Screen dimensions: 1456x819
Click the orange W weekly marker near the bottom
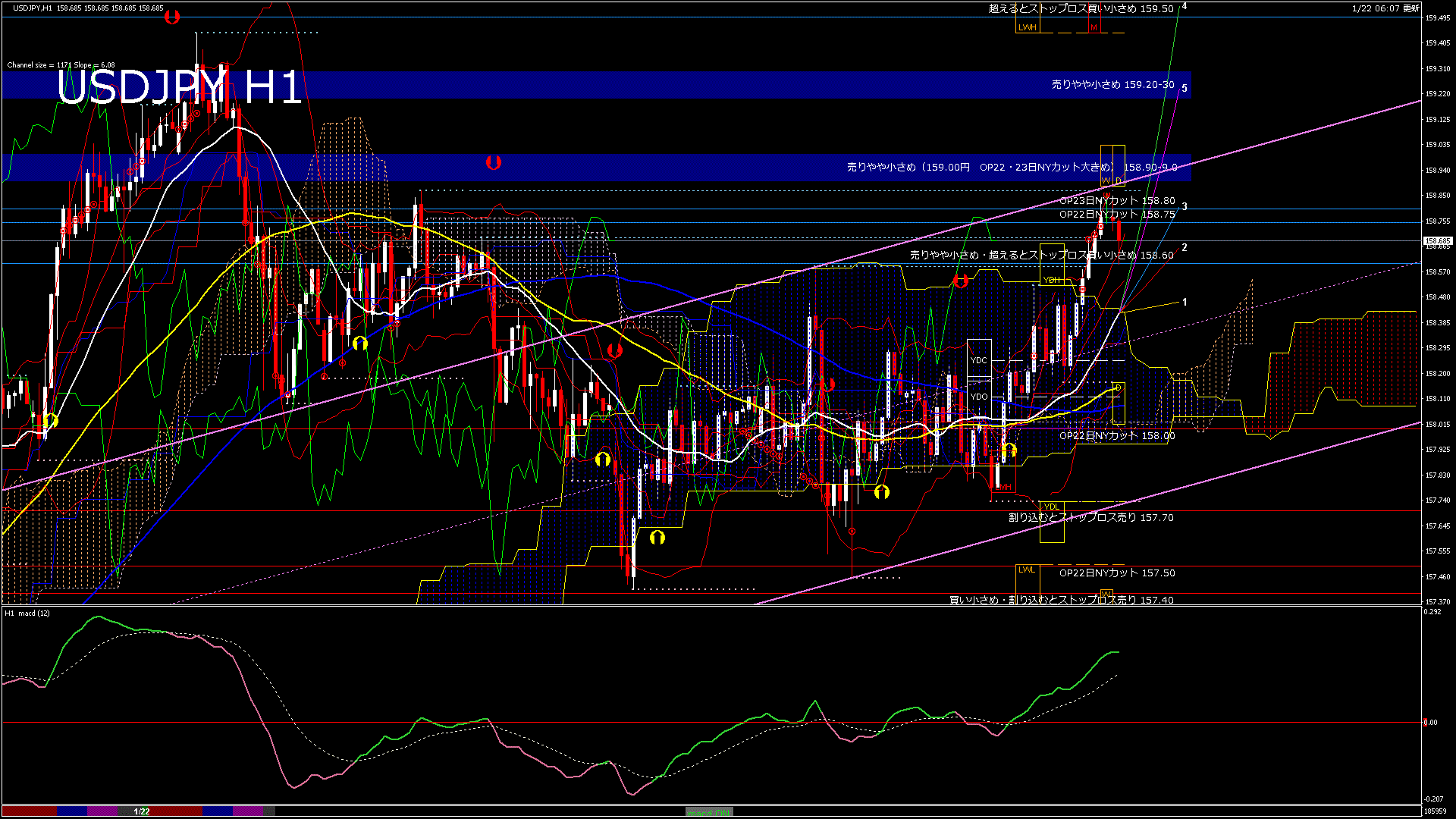tap(1106, 595)
